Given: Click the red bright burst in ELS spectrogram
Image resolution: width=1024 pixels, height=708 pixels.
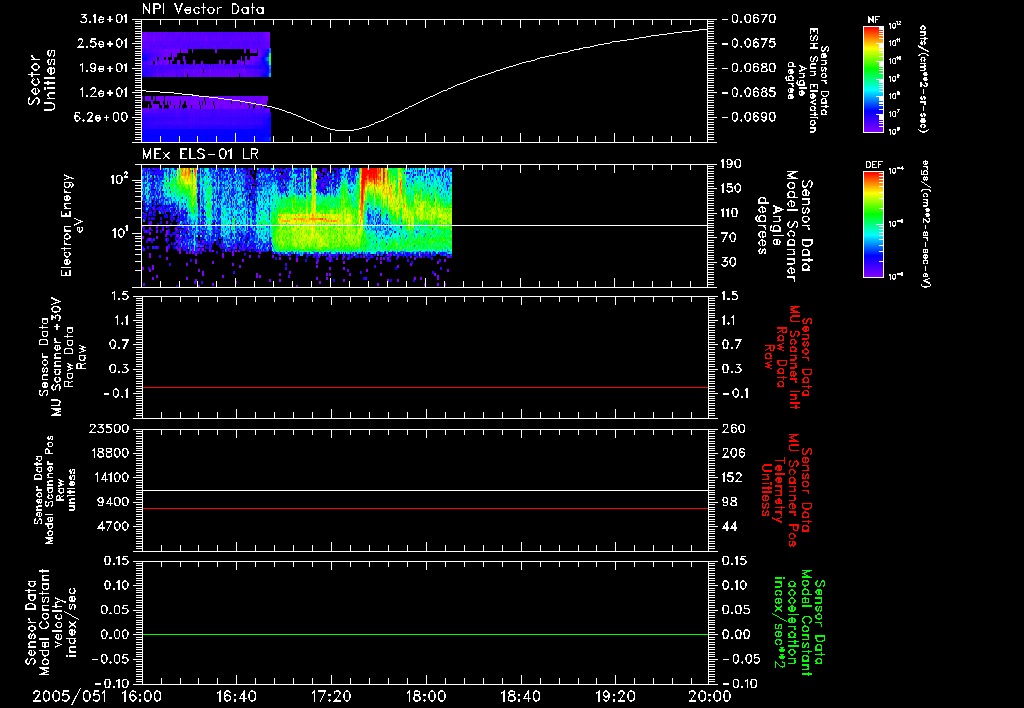Looking at the screenshot, I should point(373,175).
